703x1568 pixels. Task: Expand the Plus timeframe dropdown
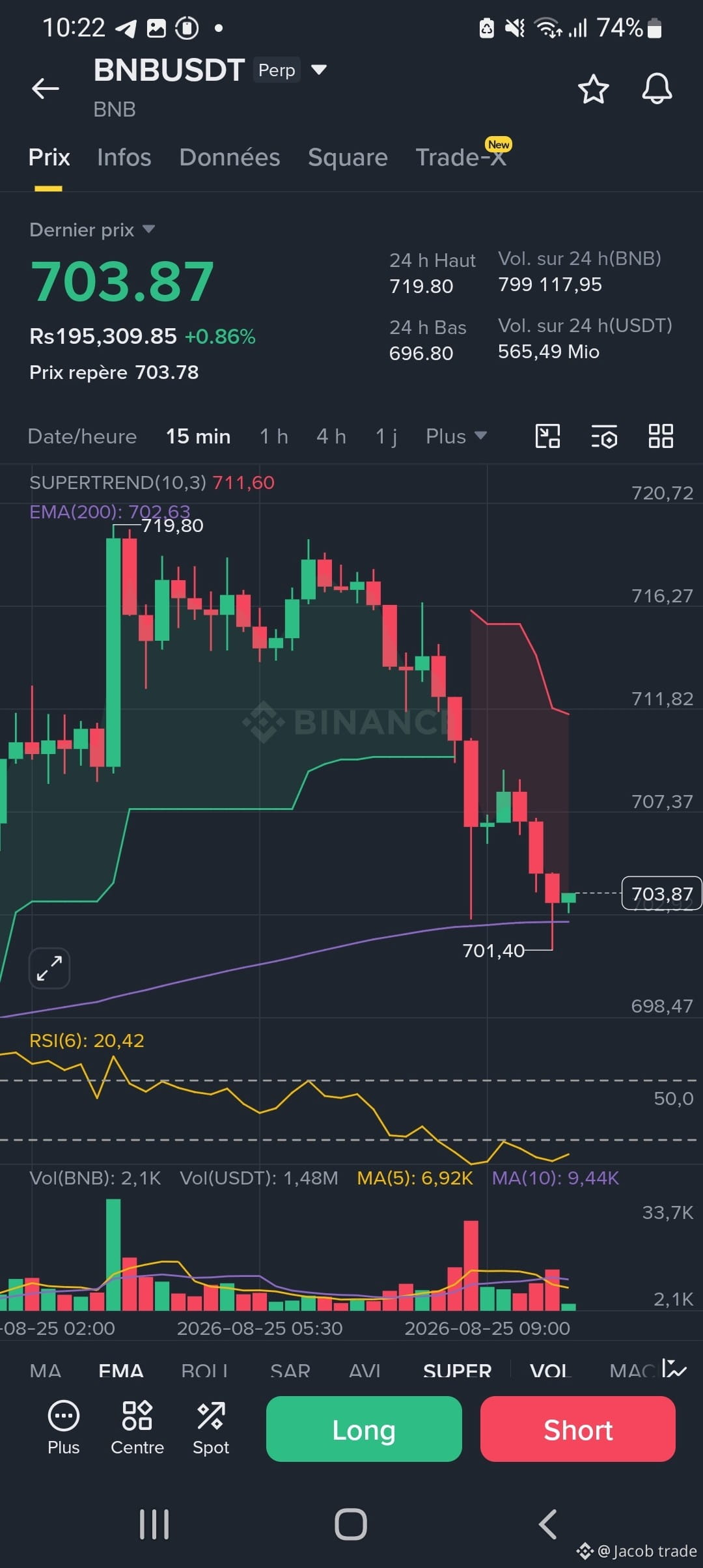[456, 436]
